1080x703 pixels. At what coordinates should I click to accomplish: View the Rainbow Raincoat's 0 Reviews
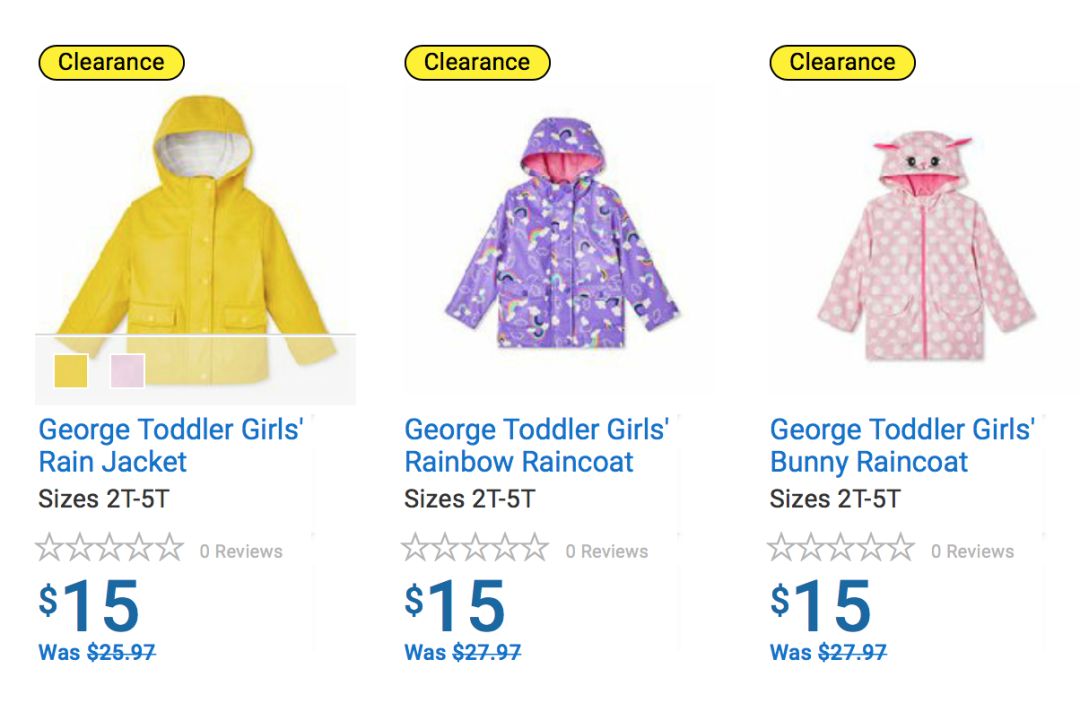point(607,551)
